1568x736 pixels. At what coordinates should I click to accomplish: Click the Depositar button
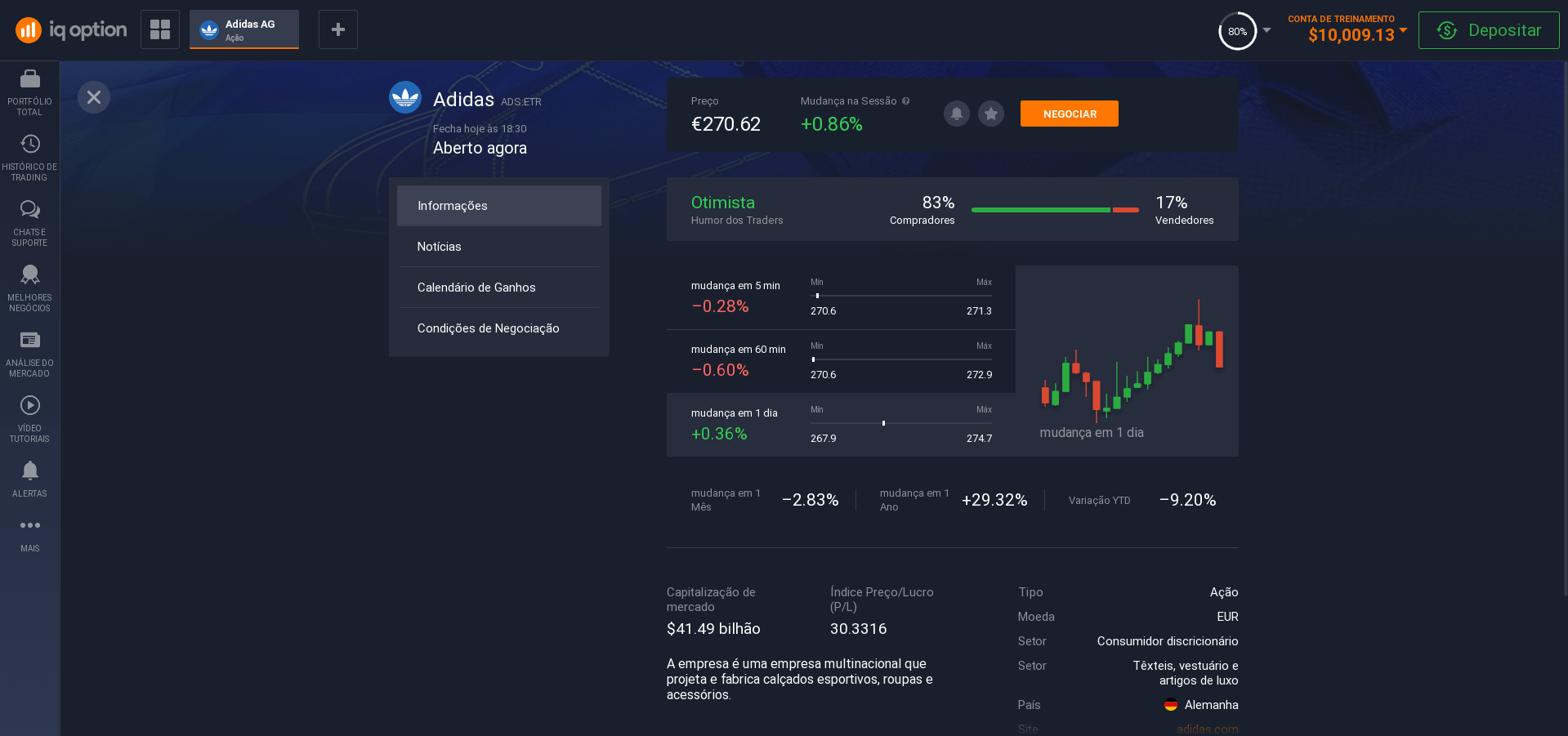click(x=1489, y=30)
